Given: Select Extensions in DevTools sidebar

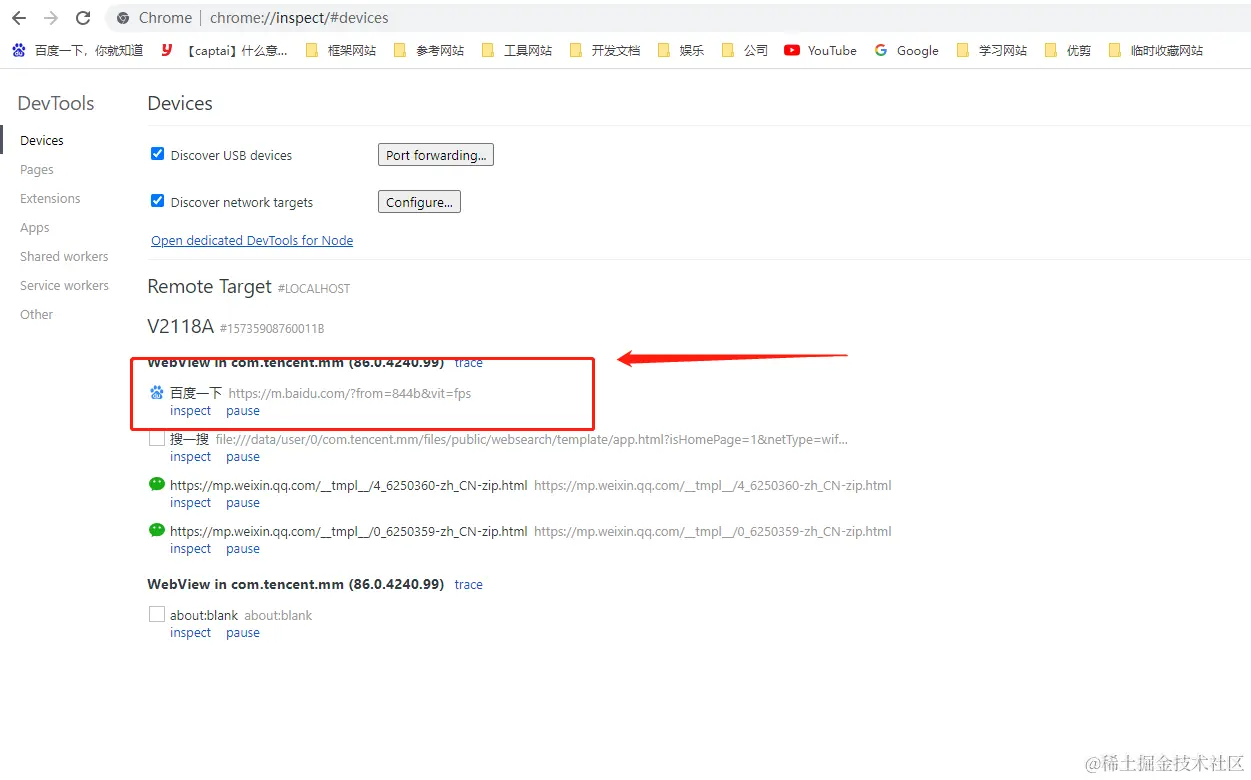Looking at the screenshot, I should [x=50, y=199].
